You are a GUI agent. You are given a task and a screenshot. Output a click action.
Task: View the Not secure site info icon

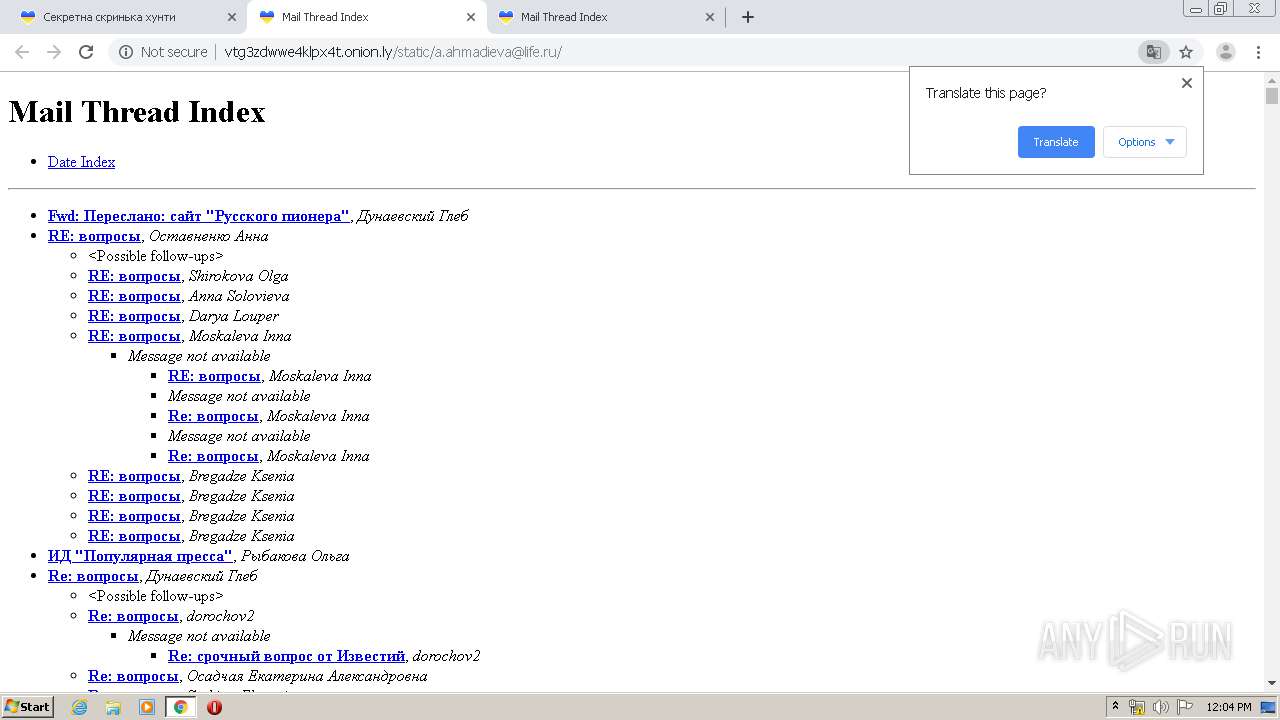click(126, 52)
